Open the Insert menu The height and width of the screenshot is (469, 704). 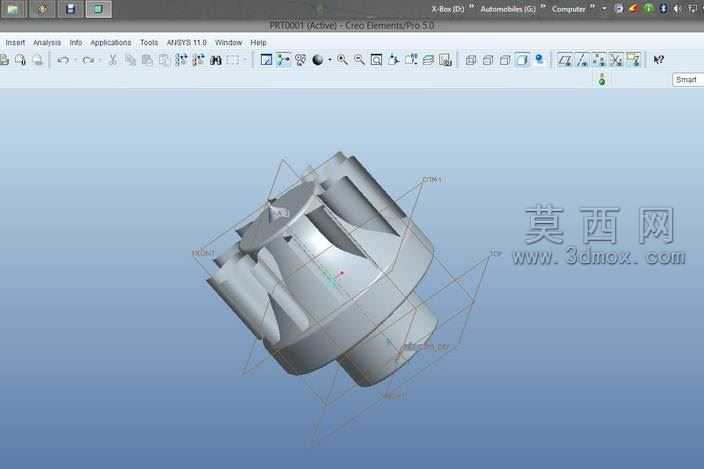point(15,43)
